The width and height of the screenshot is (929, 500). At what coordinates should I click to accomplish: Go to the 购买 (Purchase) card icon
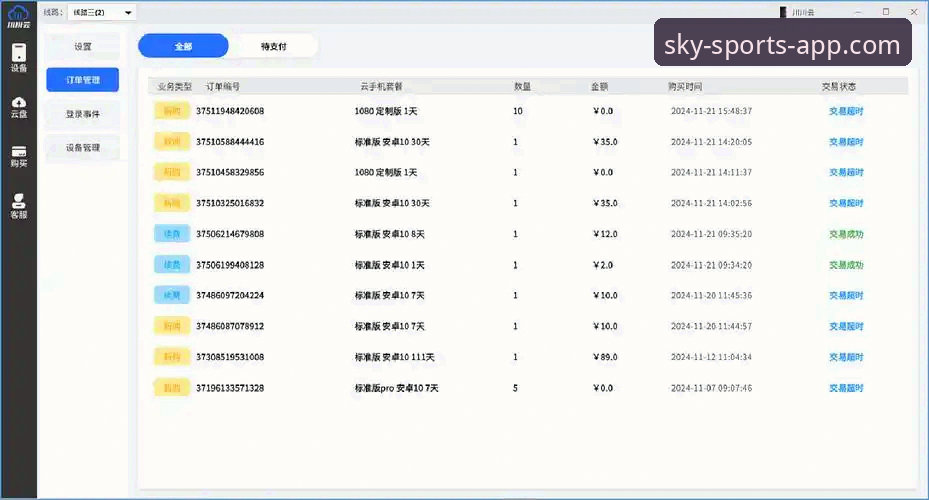pyautogui.click(x=19, y=155)
